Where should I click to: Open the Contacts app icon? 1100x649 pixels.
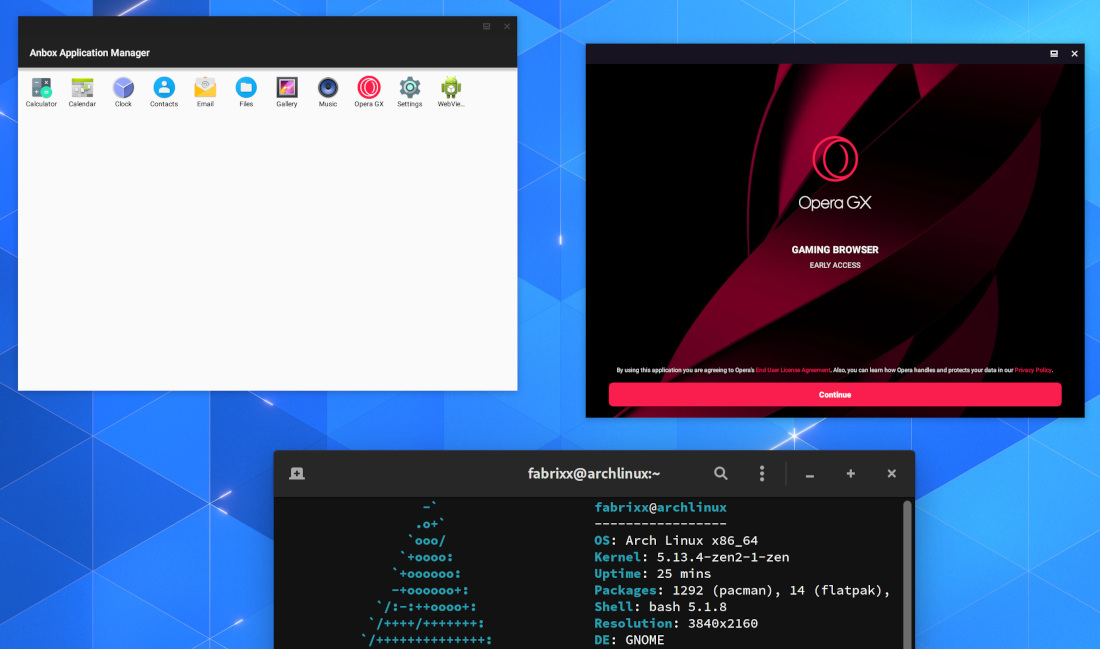pos(164,92)
